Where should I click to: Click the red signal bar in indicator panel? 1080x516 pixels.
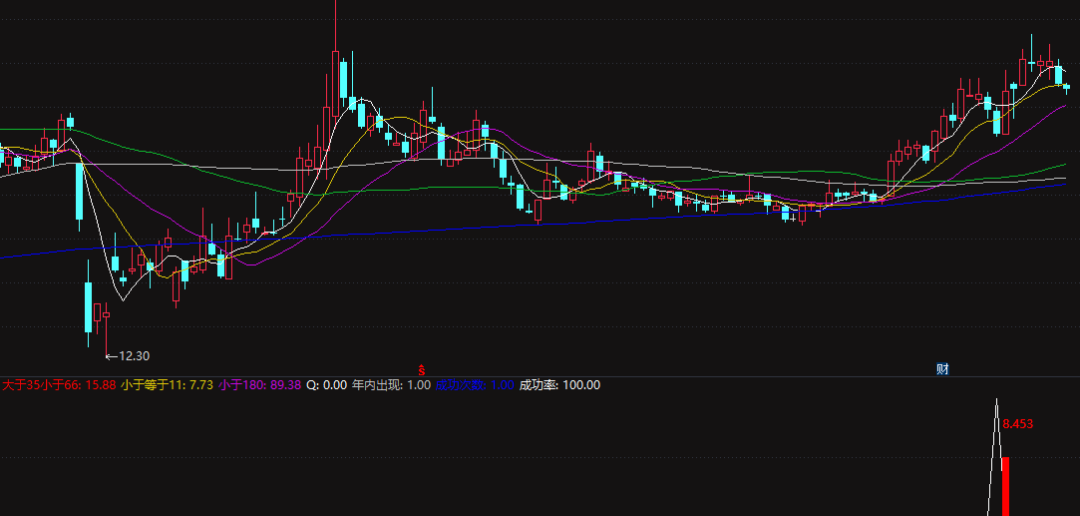coord(1005,486)
